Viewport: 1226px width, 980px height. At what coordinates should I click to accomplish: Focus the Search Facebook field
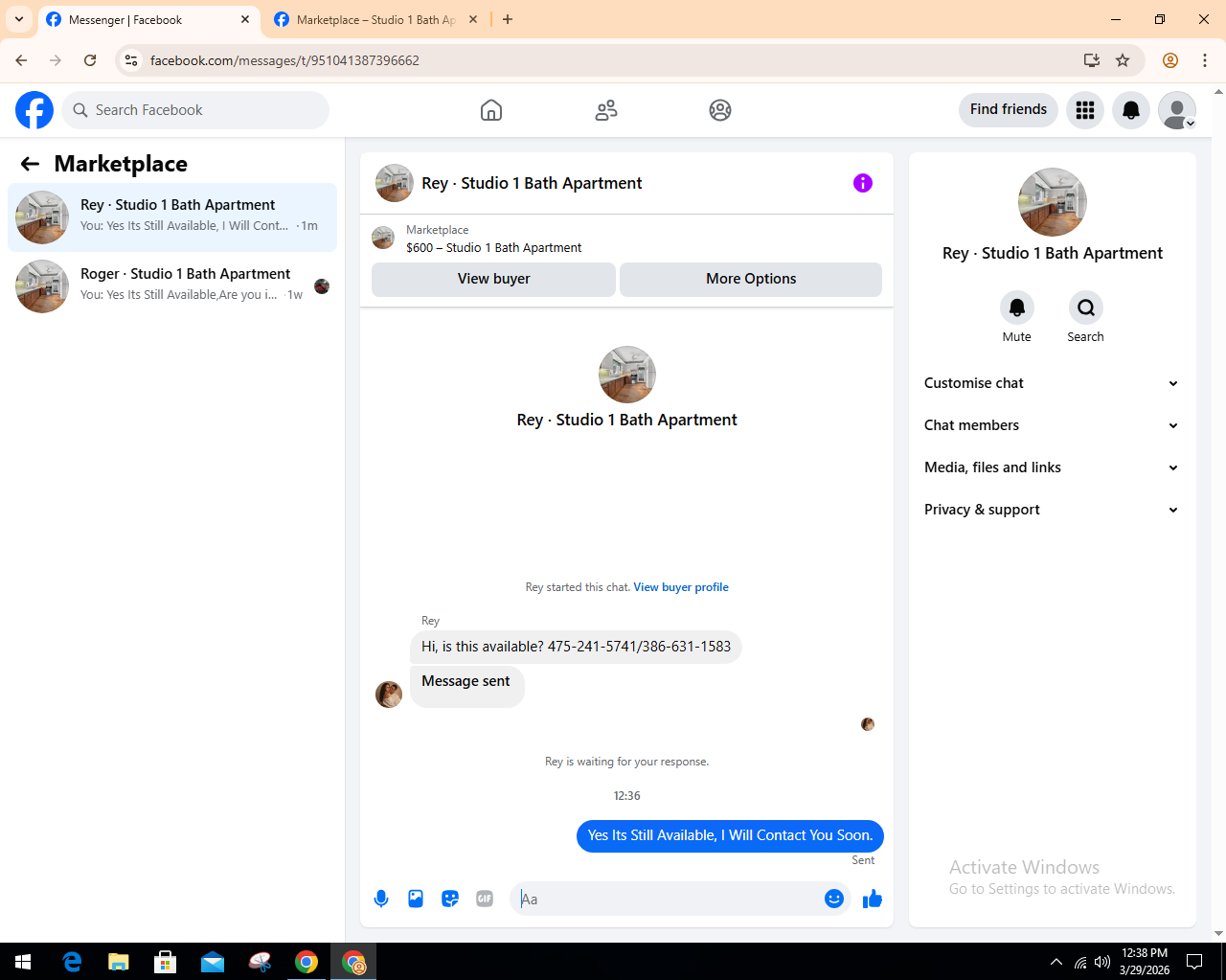click(195, 110)
